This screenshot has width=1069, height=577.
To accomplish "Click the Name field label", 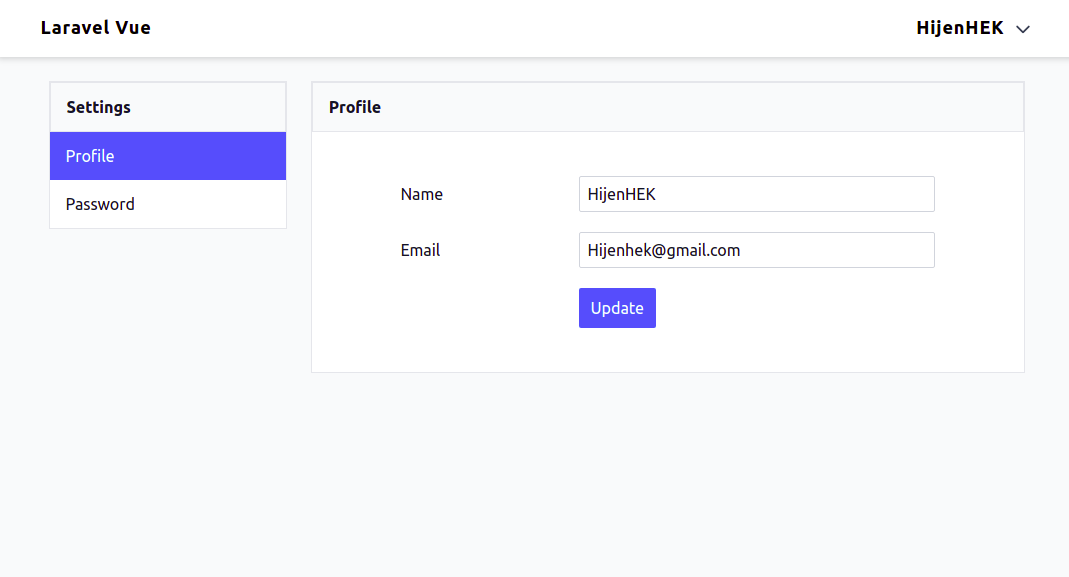I will pyautogui.click(x=421, y=194).
